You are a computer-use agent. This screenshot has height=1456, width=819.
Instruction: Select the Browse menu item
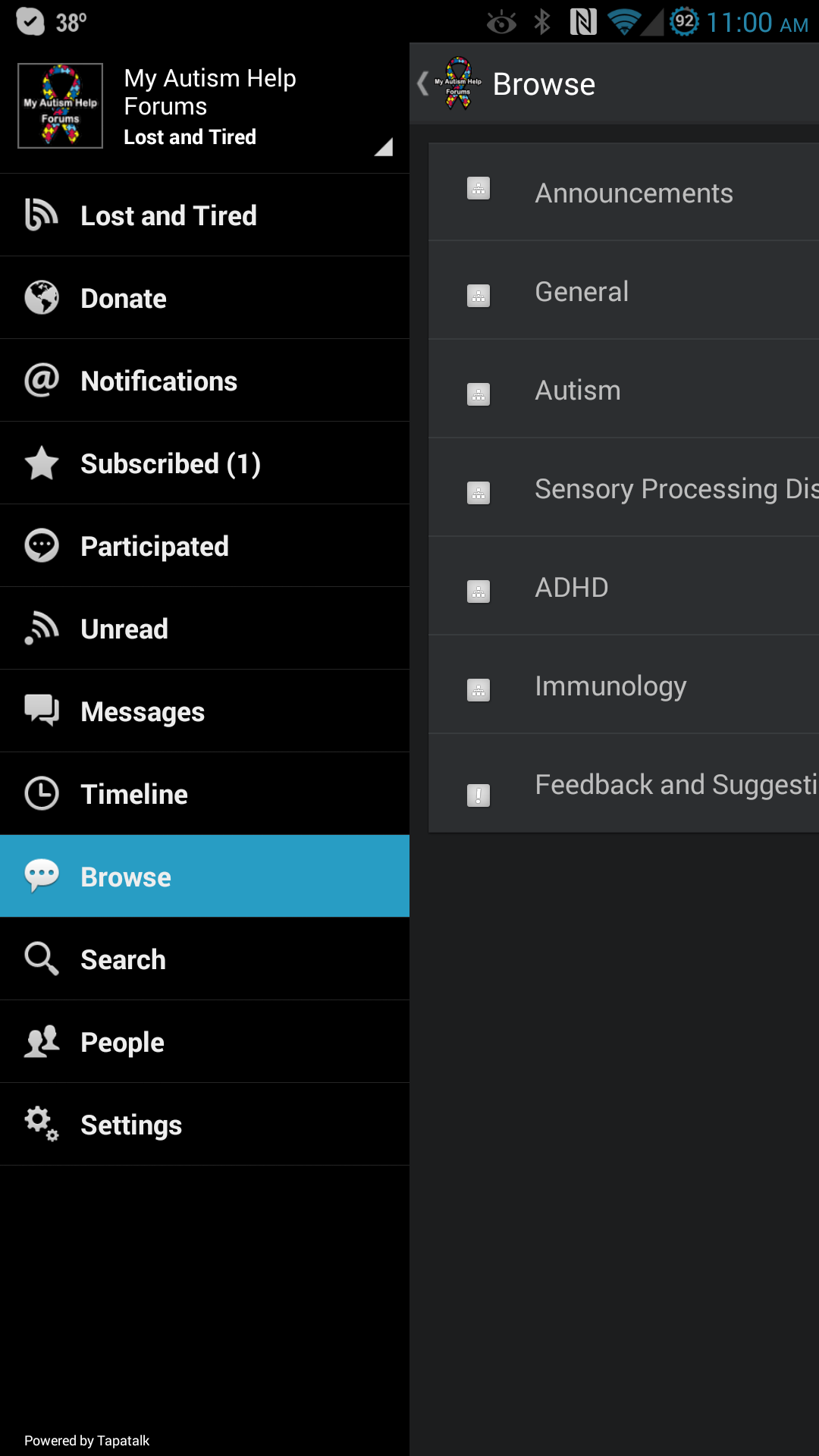point(205,876)
